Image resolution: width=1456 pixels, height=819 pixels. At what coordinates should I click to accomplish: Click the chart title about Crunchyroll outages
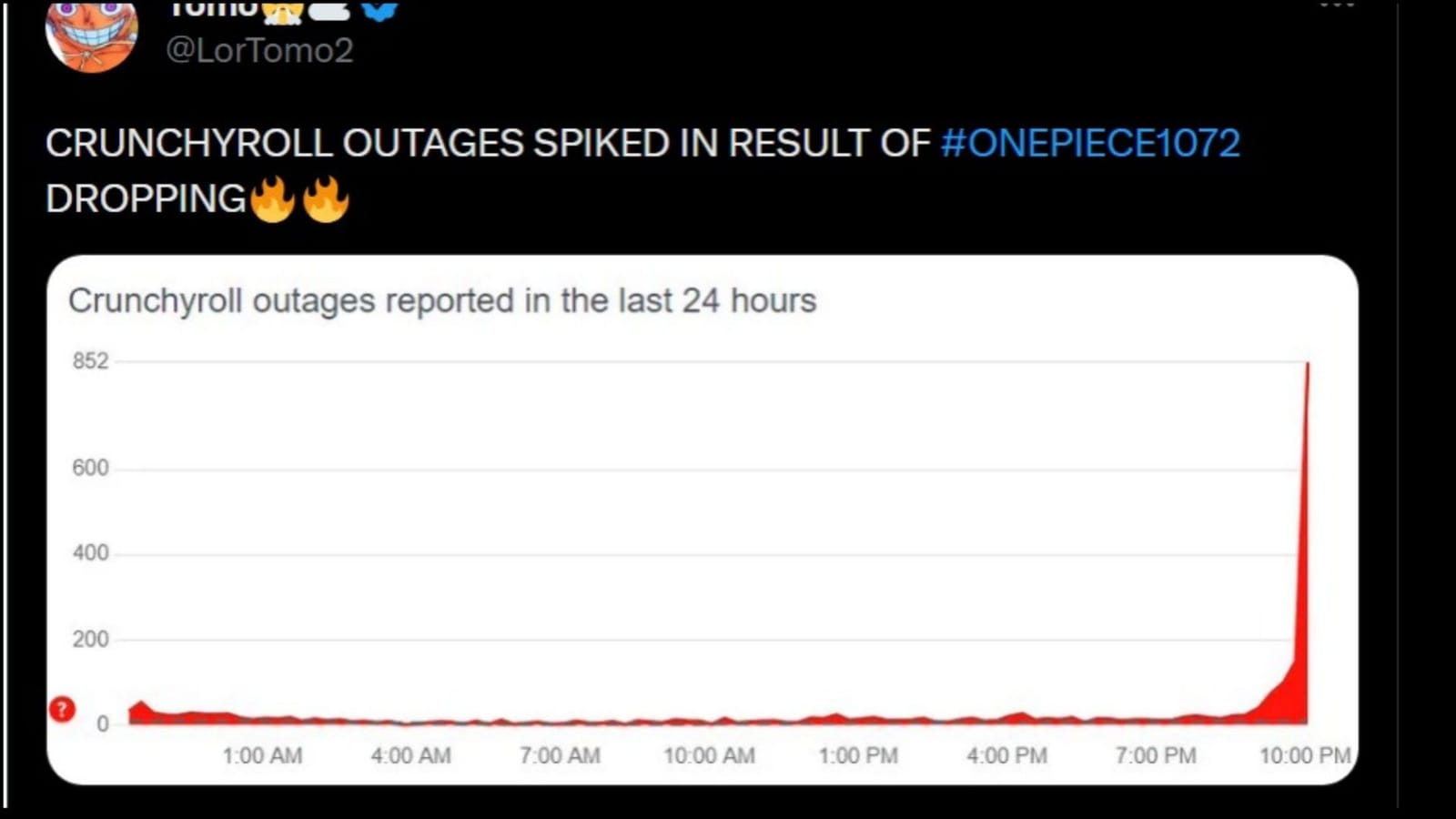pyautogui.click(x=443, y=300)
